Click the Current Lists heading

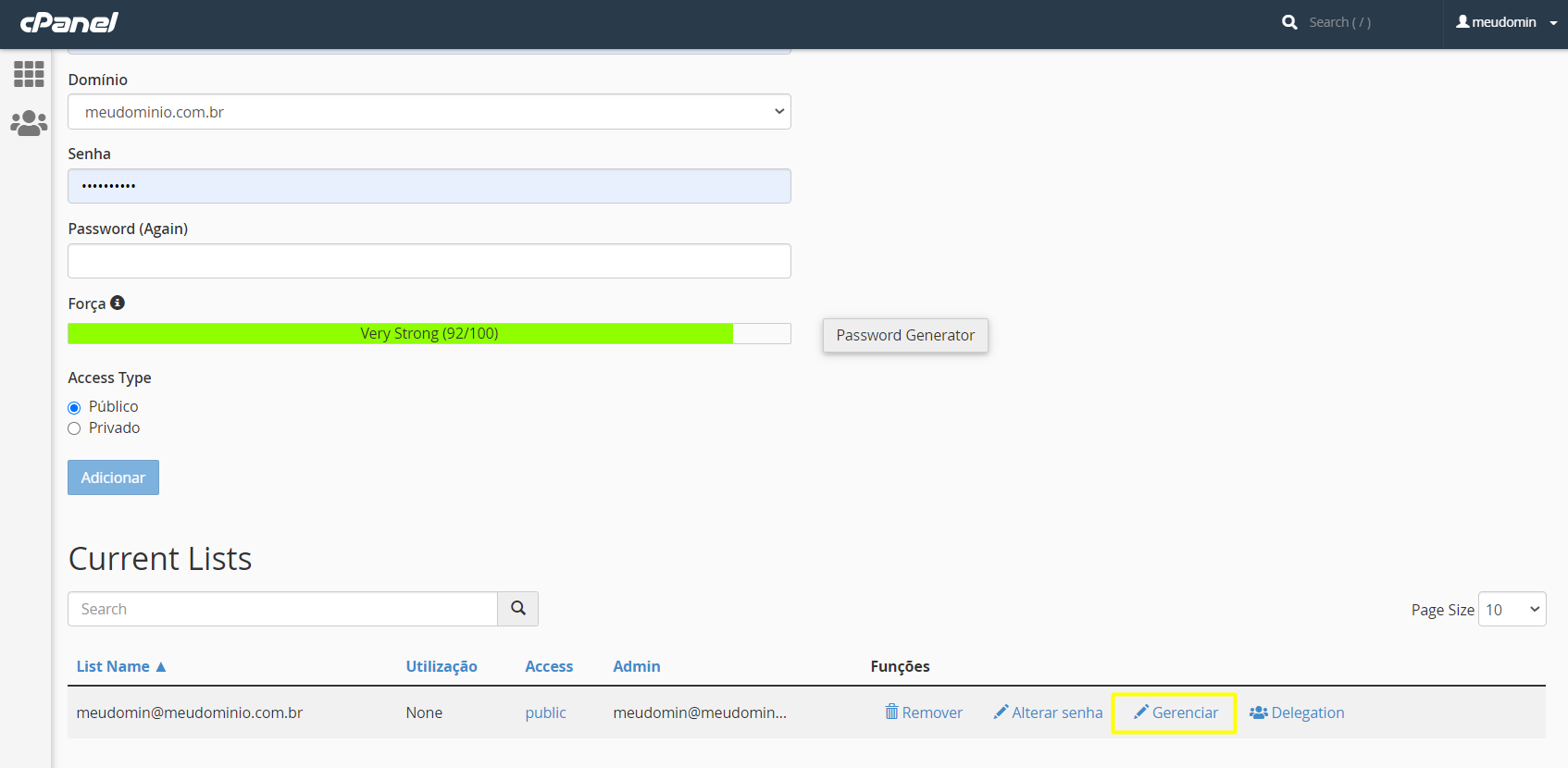coord(160,559)
